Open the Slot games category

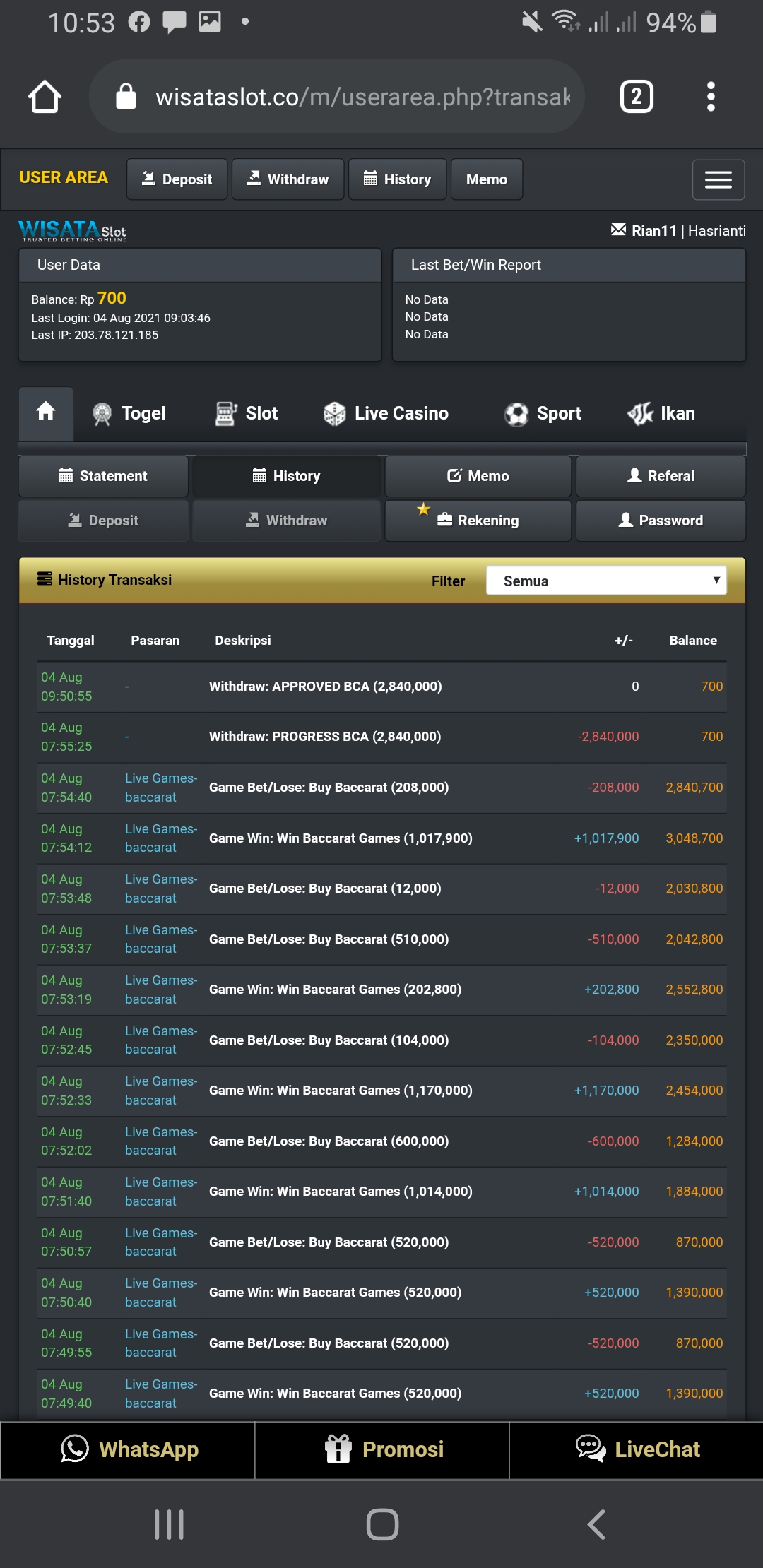(247, 414)
